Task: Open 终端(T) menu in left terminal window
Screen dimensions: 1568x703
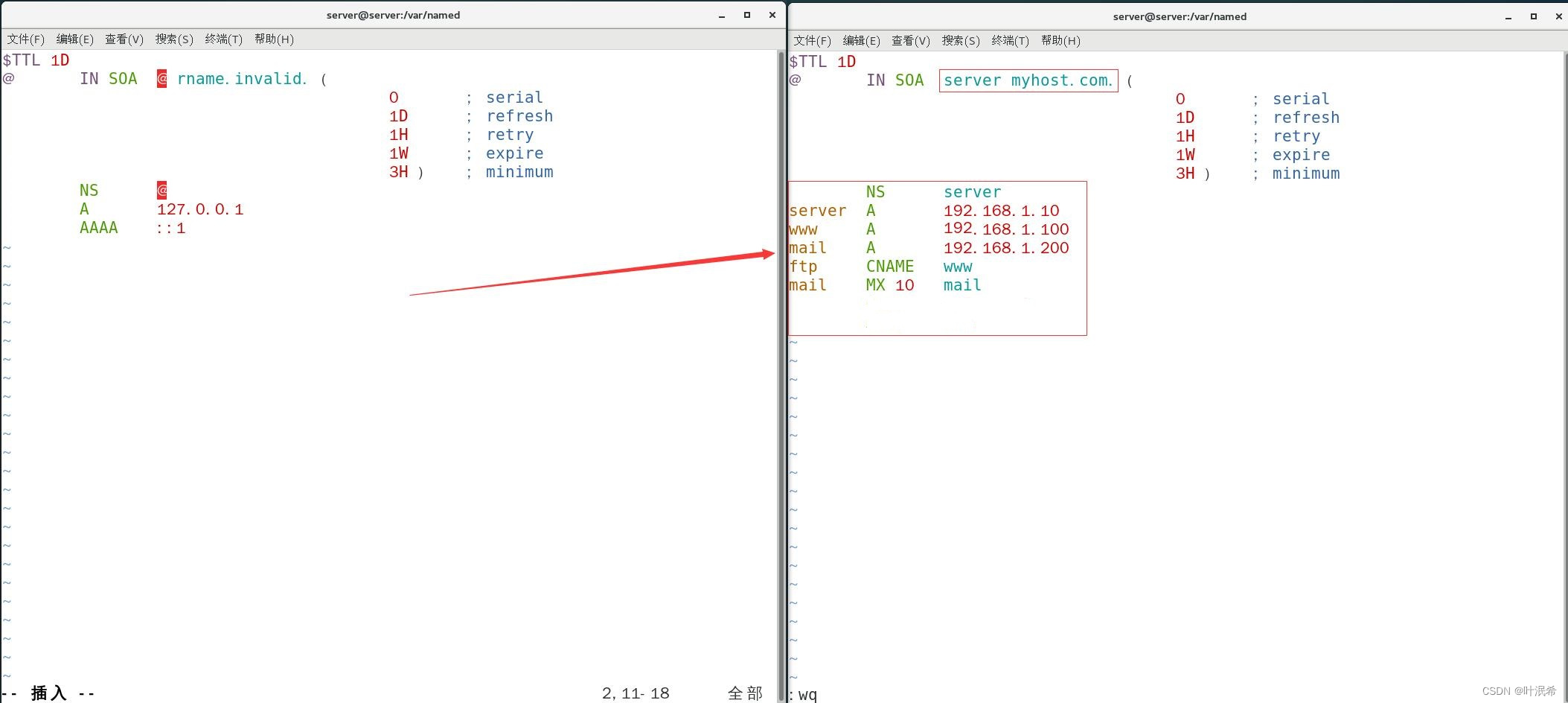Action: click(x=224, y=39)
